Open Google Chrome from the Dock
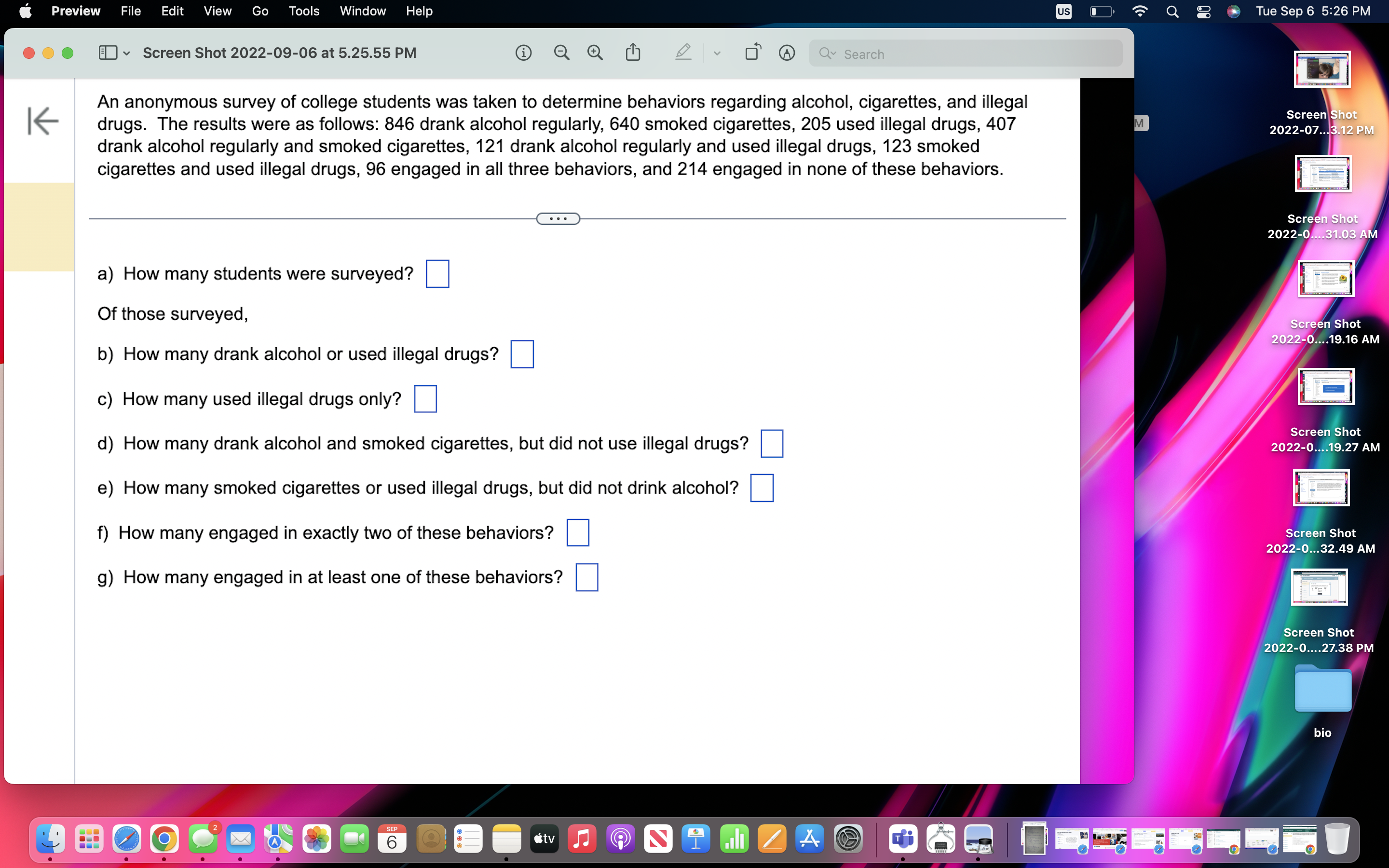The width and height of the screenshot is (1389, 868). (x=165, y=839)
